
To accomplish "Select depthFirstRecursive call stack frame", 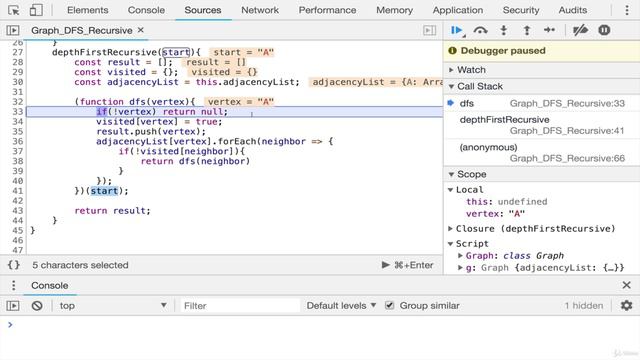I will [x=542, y=125].
